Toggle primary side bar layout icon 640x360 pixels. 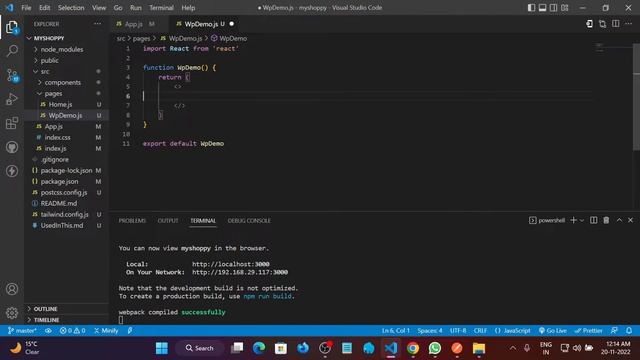531,8
